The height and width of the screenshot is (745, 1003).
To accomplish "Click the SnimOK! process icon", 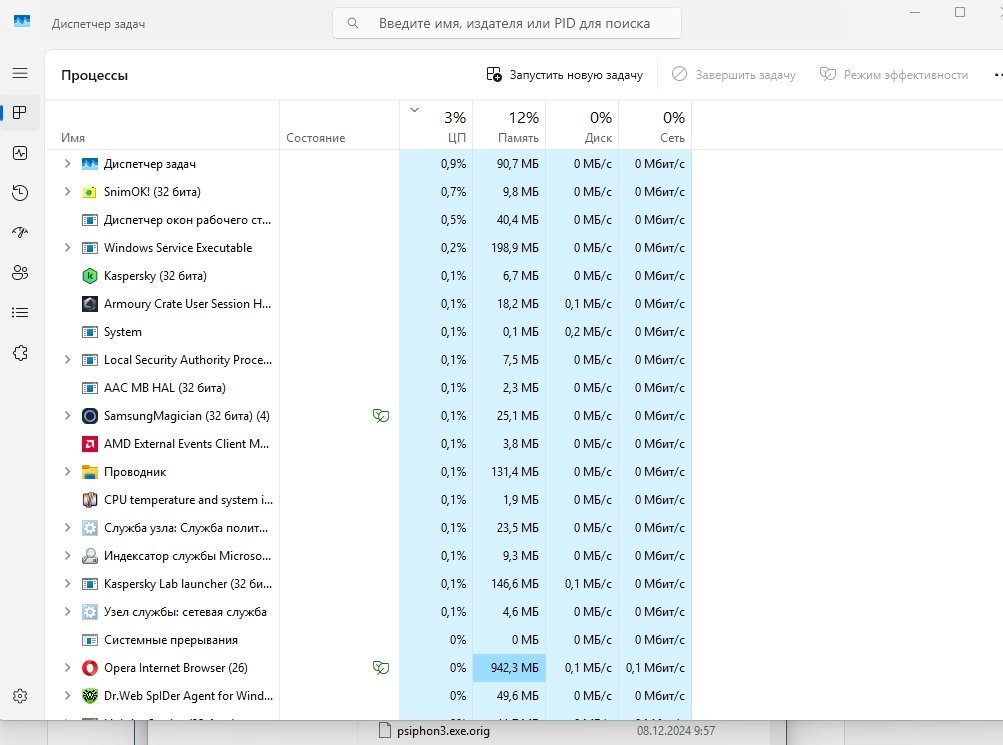I will pyautogui.click(x=90, y=192).
